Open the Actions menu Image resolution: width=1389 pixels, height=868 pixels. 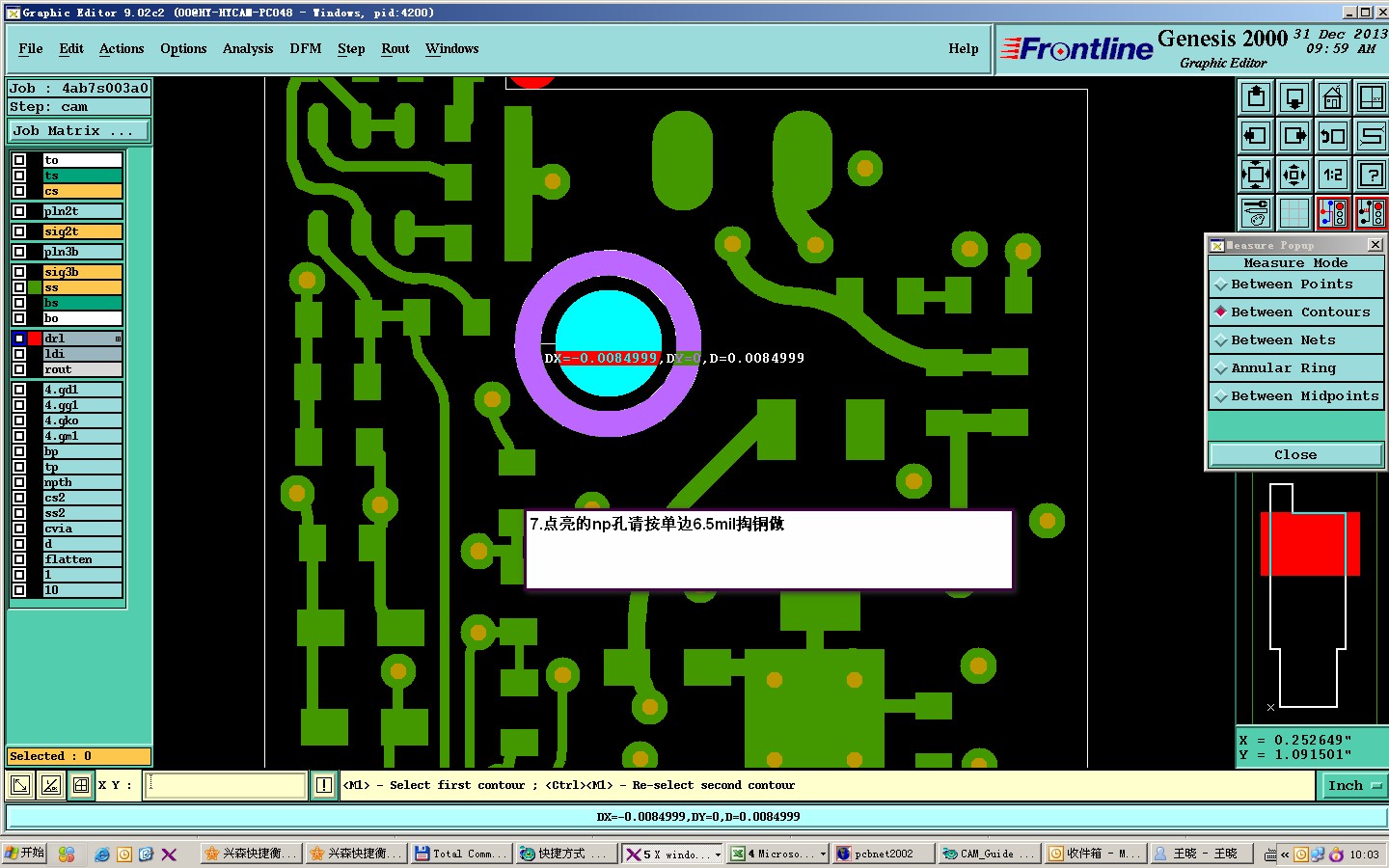click(122, 48)
